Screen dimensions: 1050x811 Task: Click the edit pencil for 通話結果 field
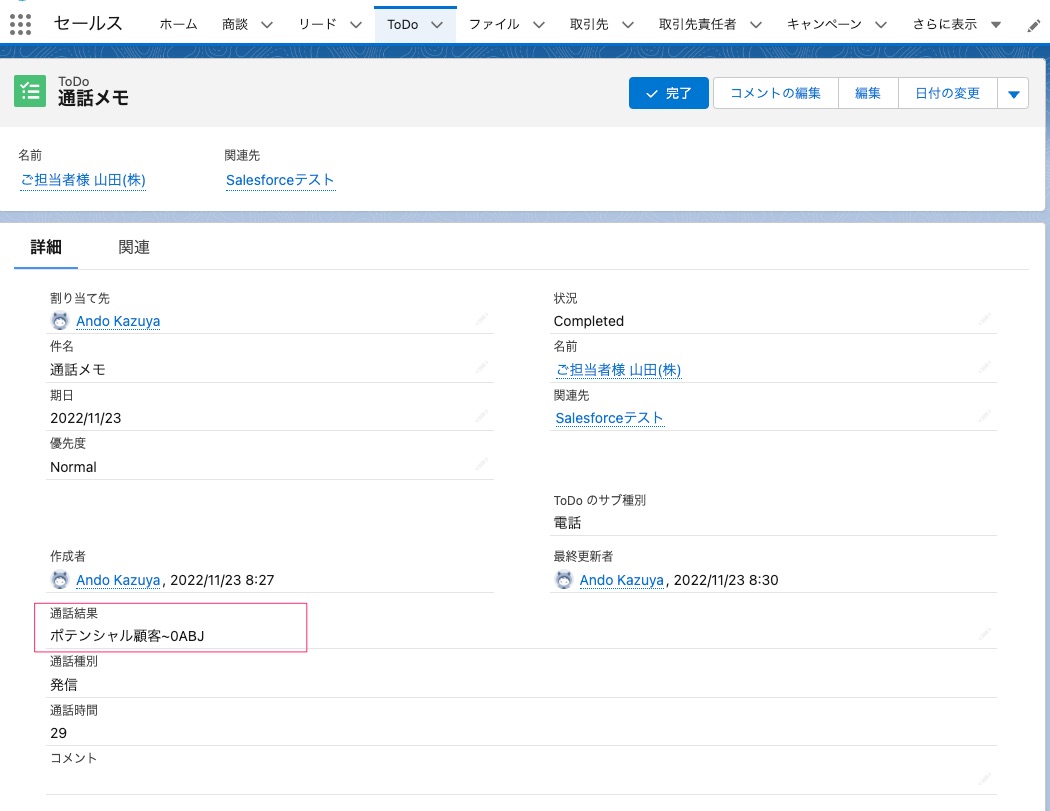point(984,634)
